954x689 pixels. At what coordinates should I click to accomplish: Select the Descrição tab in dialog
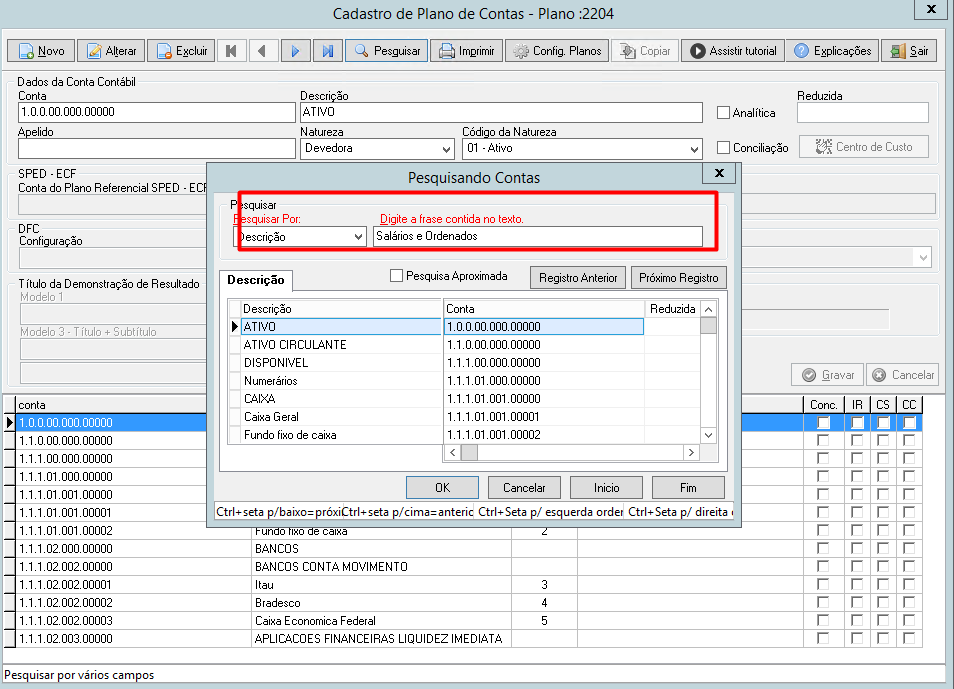pos(256,280)
